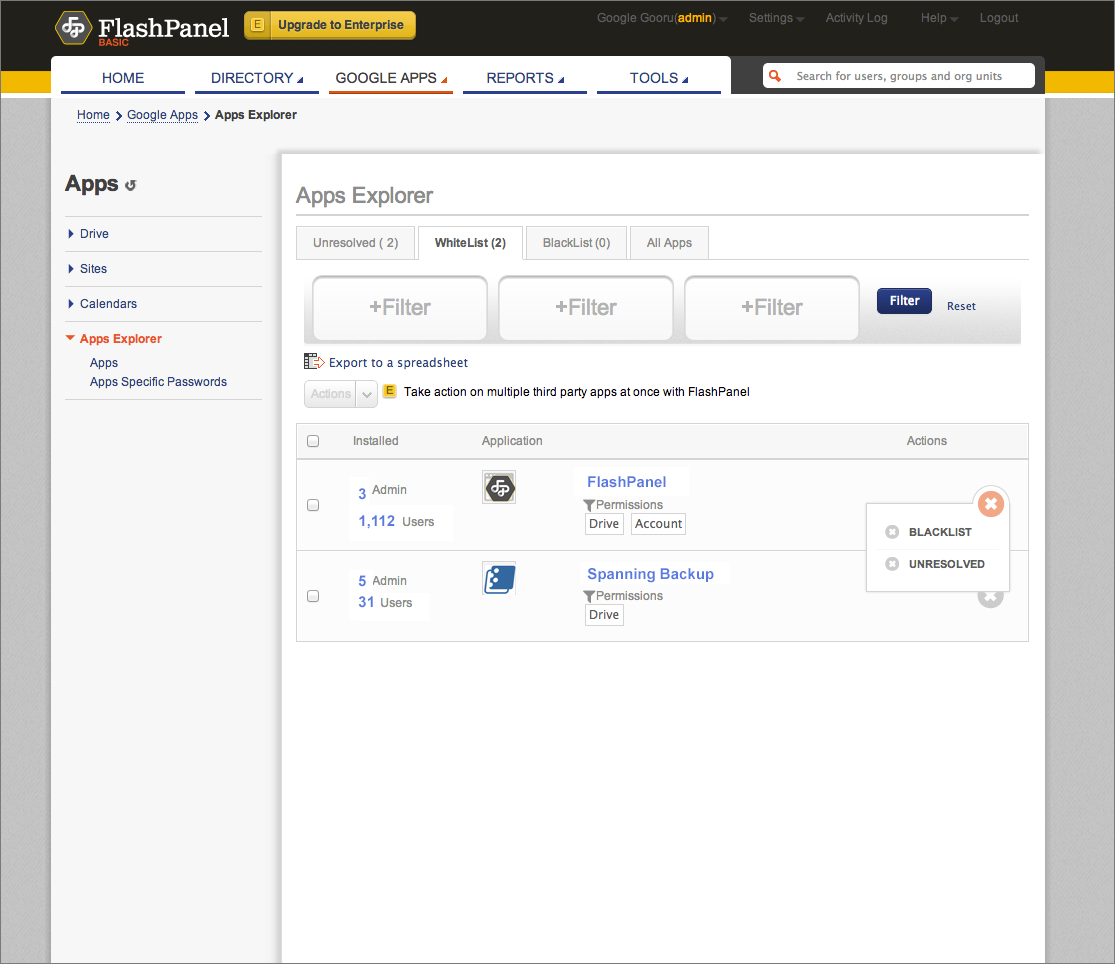The width and height of the screenshot is (1115, 964).
Task: Click the Upgrade to Enterprise button
Action: tap(330, 25)
